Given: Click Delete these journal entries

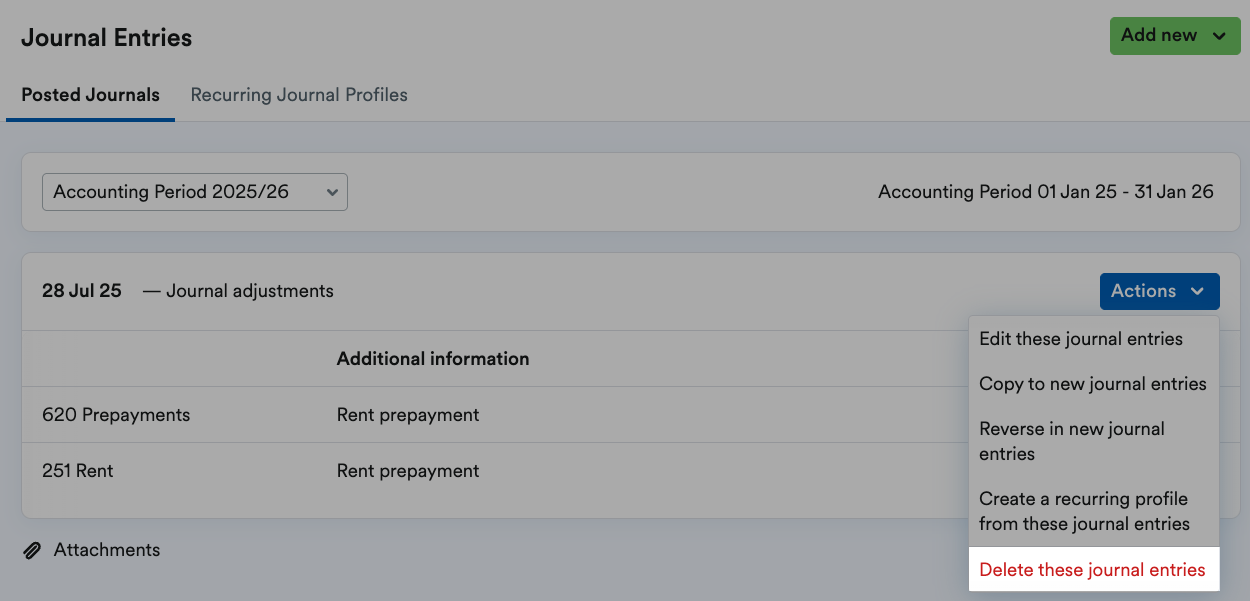Looking at the screenshot, I should [x=1093, y=569].
